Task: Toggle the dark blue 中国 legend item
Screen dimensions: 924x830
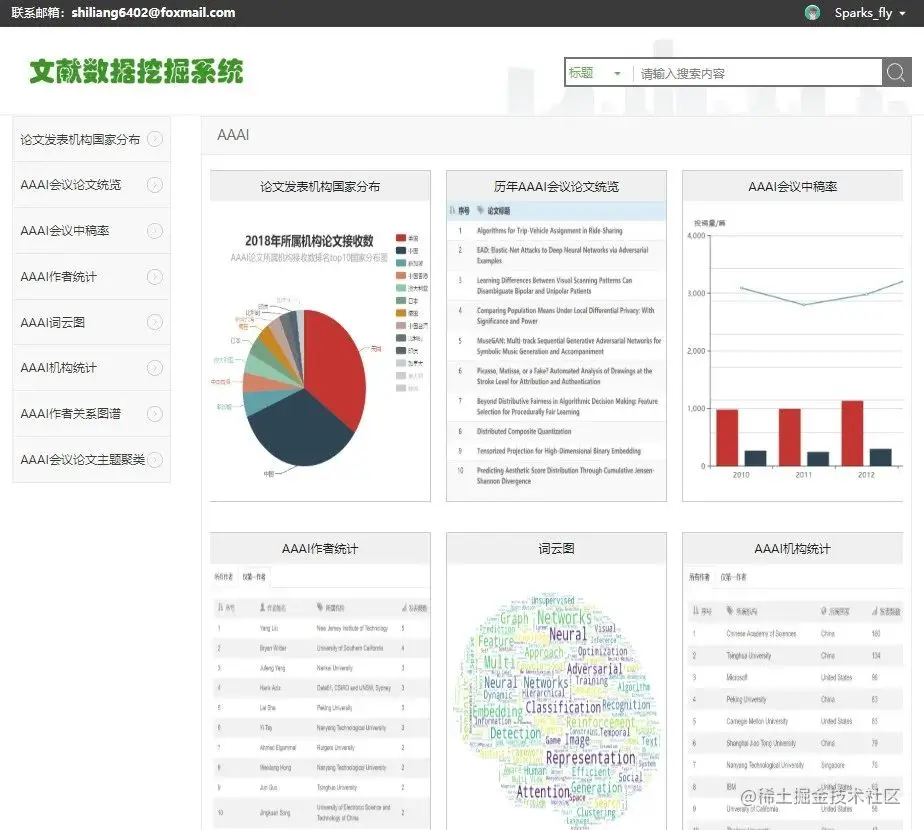Action: 407,251
